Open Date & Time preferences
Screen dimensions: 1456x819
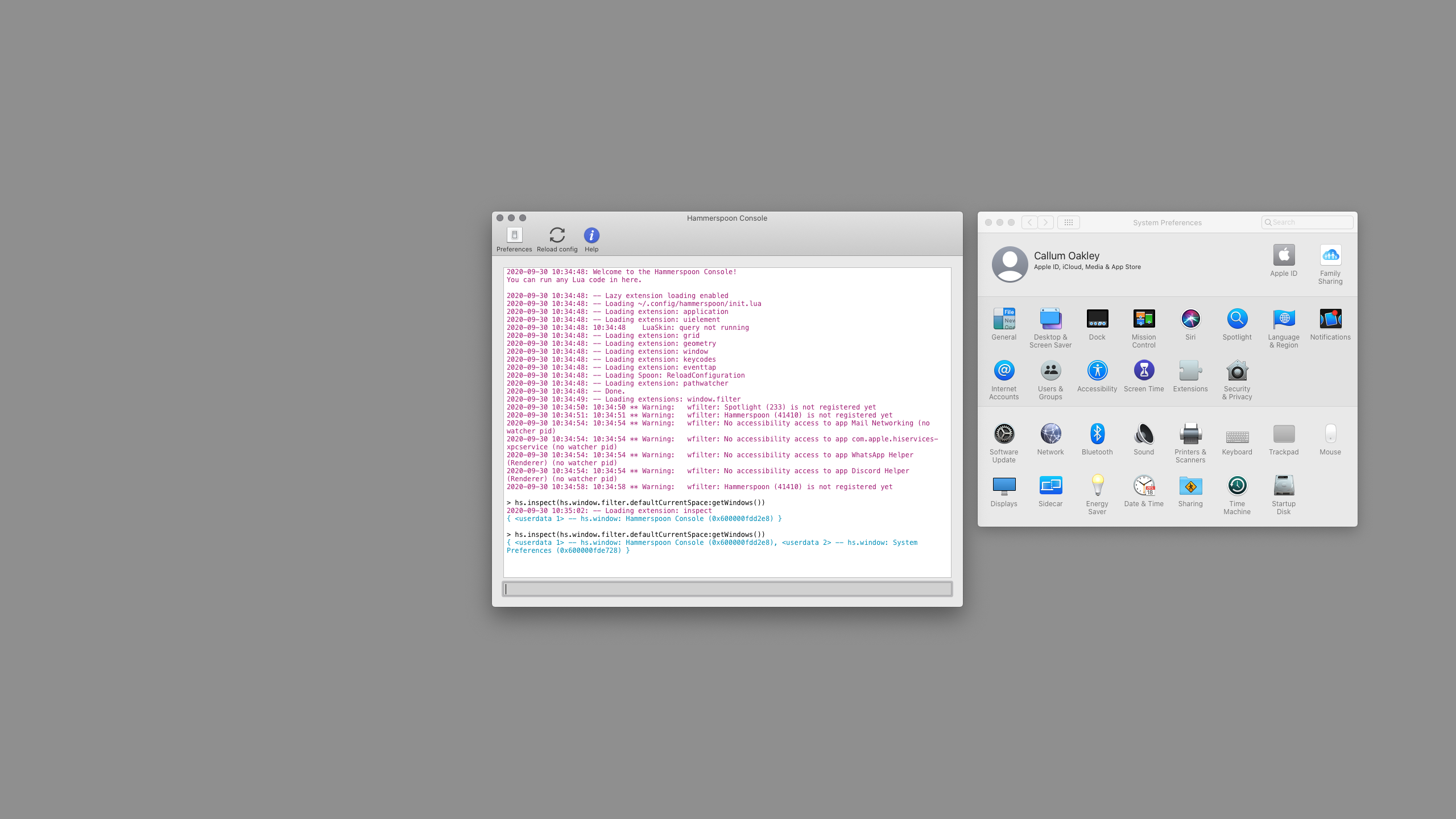click(x=1144, y=491)
